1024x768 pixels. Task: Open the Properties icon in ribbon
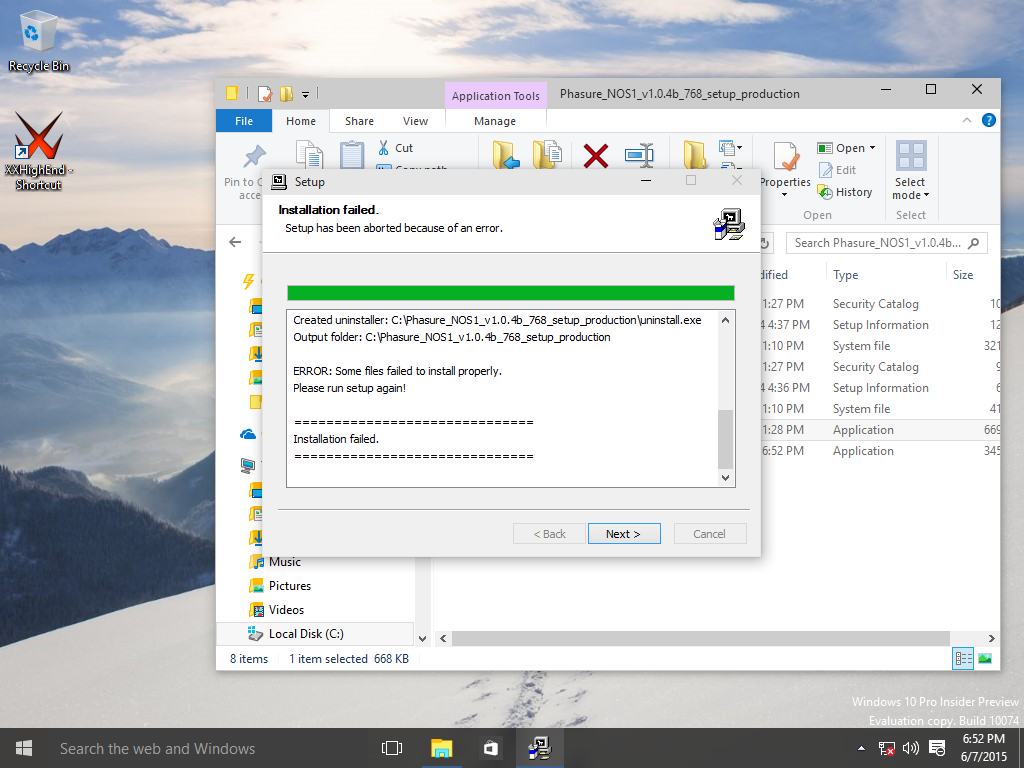[786, 157]
